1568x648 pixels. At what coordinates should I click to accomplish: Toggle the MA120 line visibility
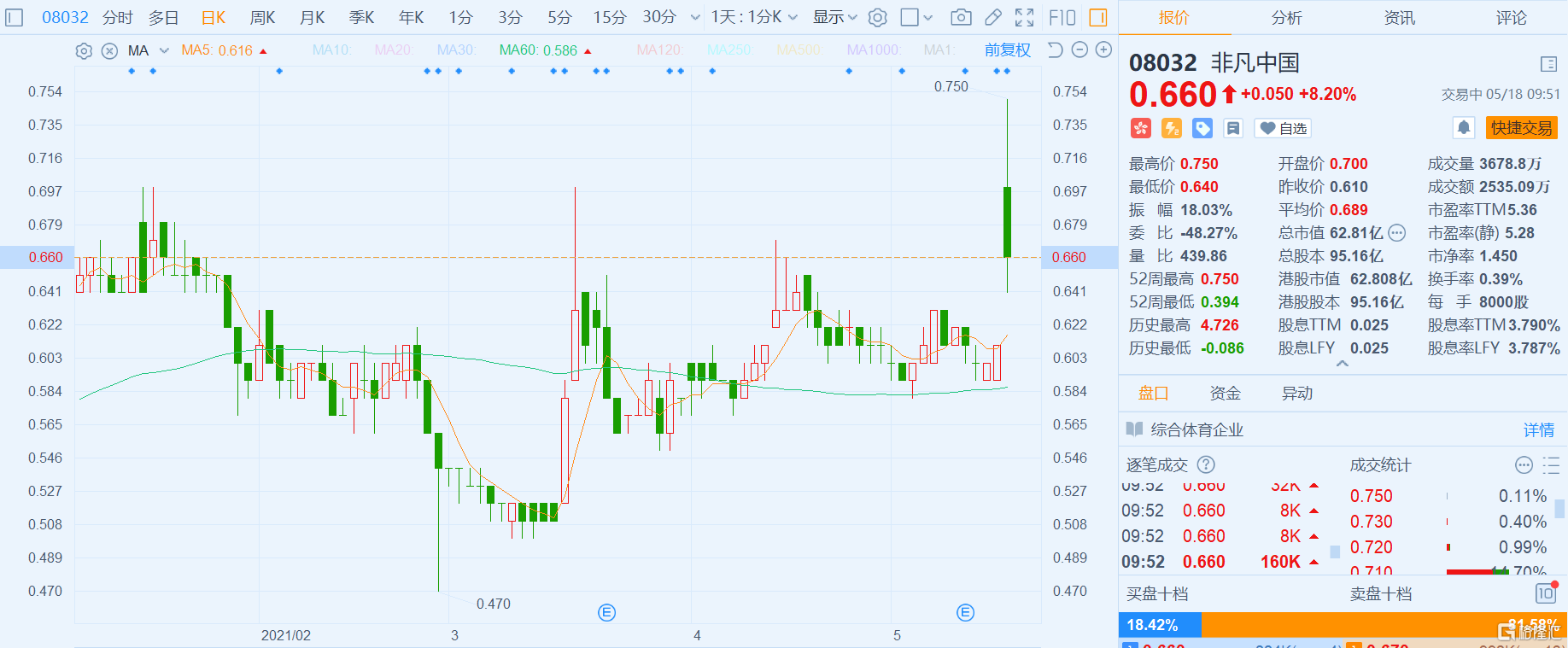point(659,50)
